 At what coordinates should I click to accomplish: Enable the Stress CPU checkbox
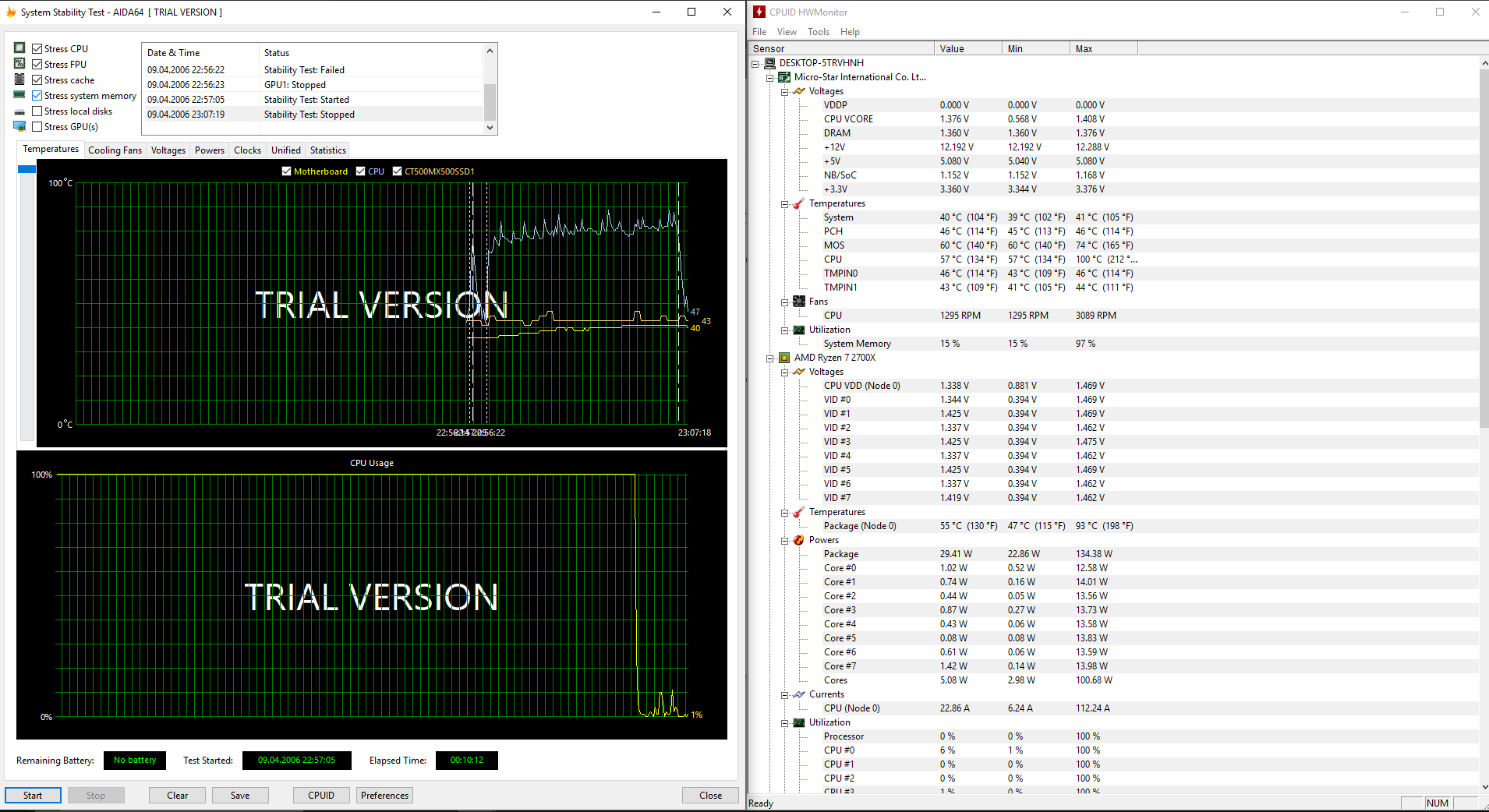coord(37,48)
